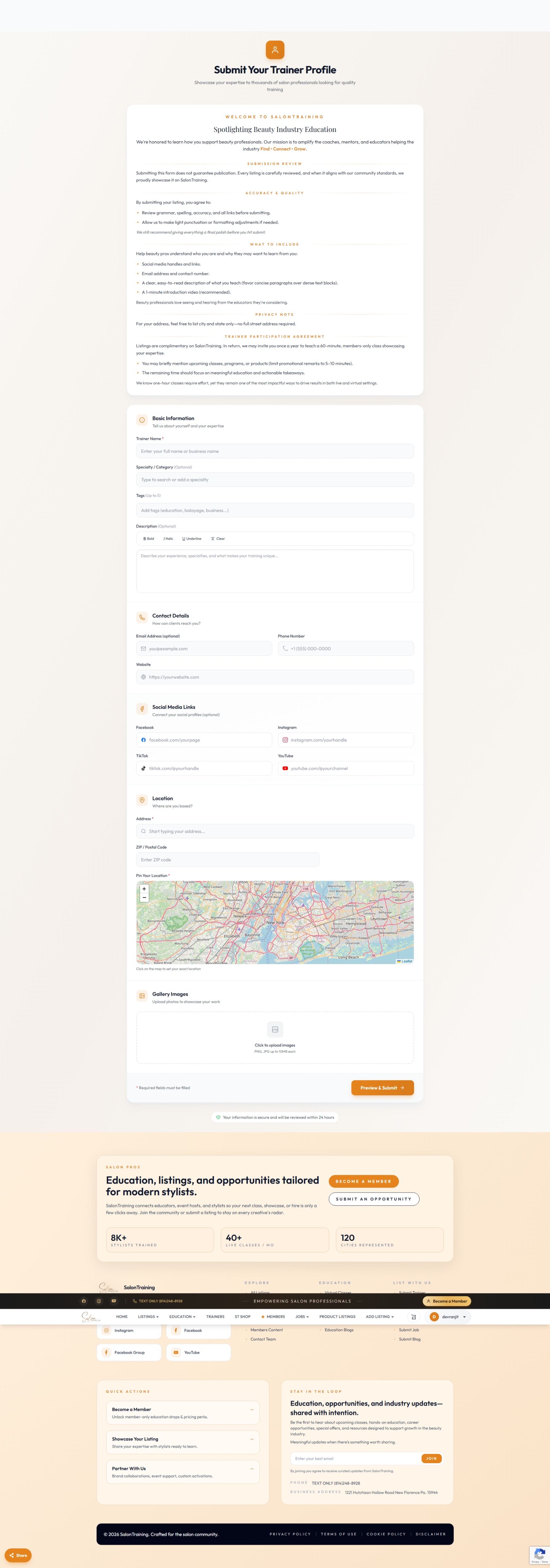The height and width of the screenshot is (1568, 550).
Task: Click the YouTube icon in top dark bar
Action: click(x=113, y=1301)
